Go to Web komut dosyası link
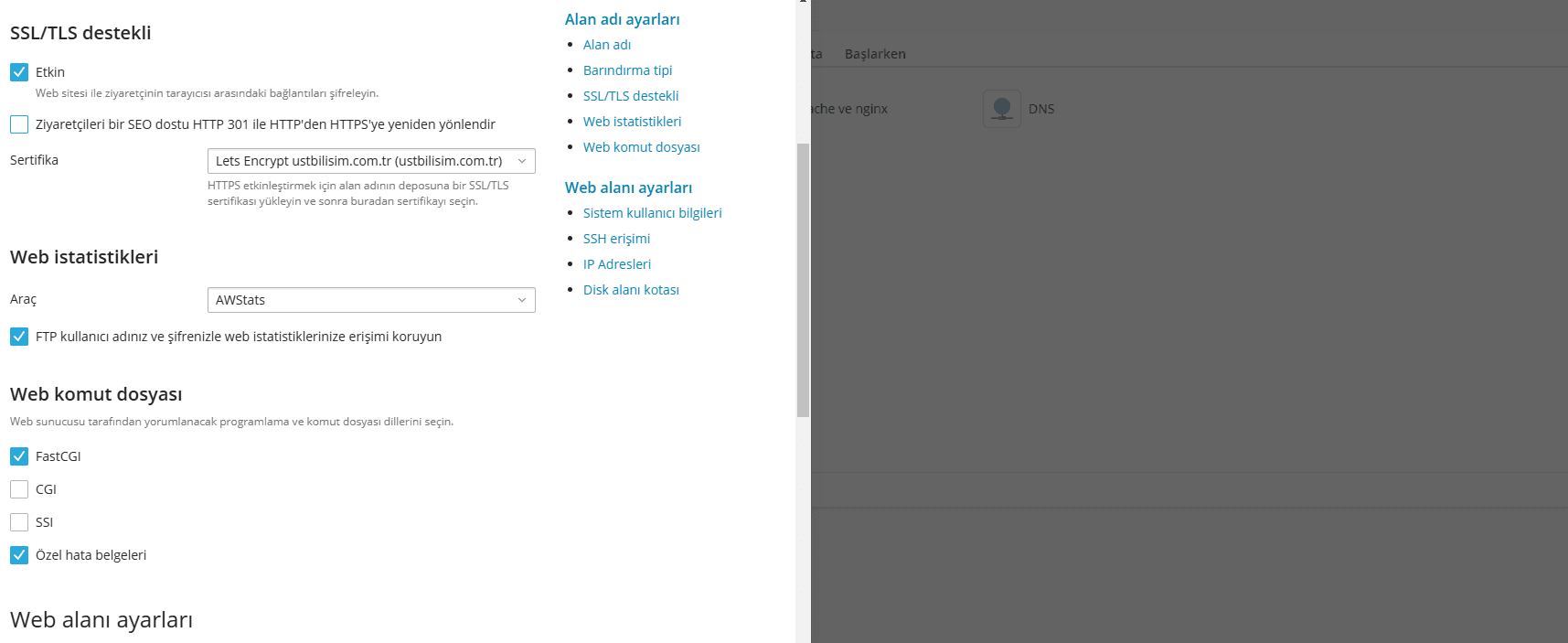This screenshot has height=643, width=1568. tap(641, 147)
